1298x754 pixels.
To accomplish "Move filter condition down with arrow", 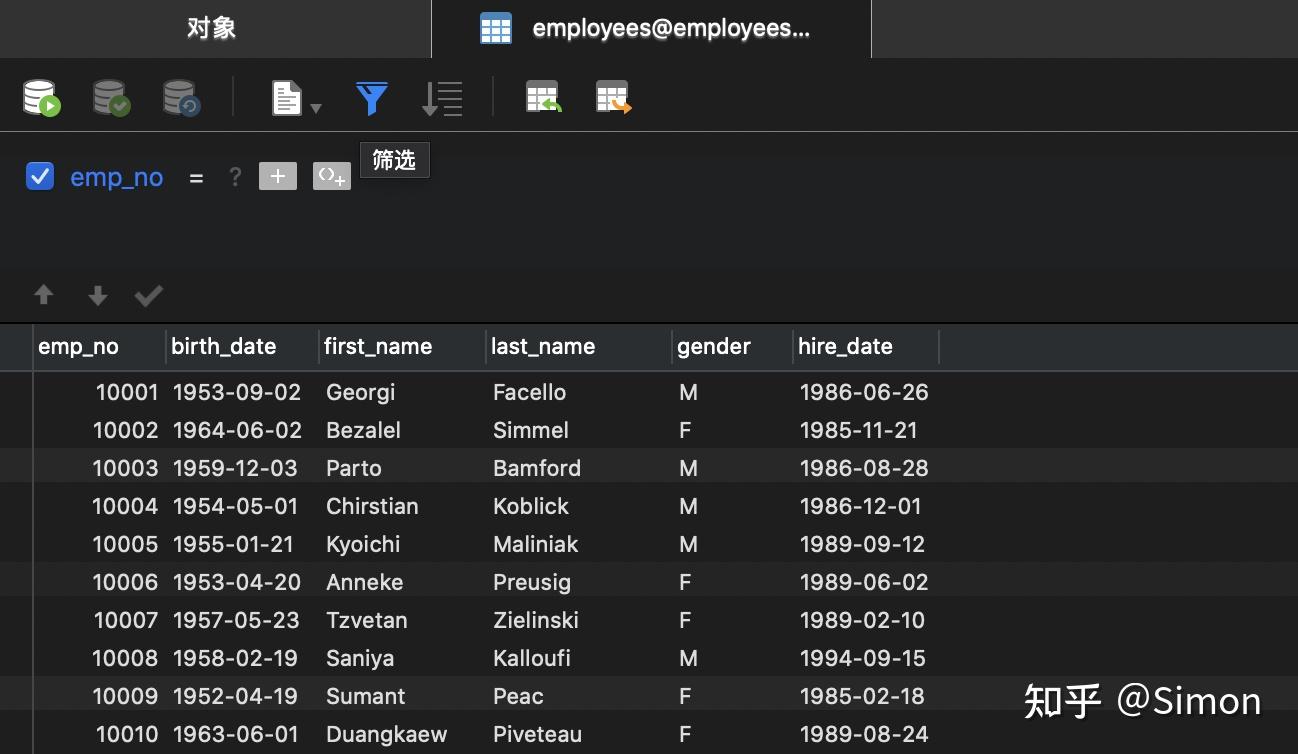I will tap(97, 295).
